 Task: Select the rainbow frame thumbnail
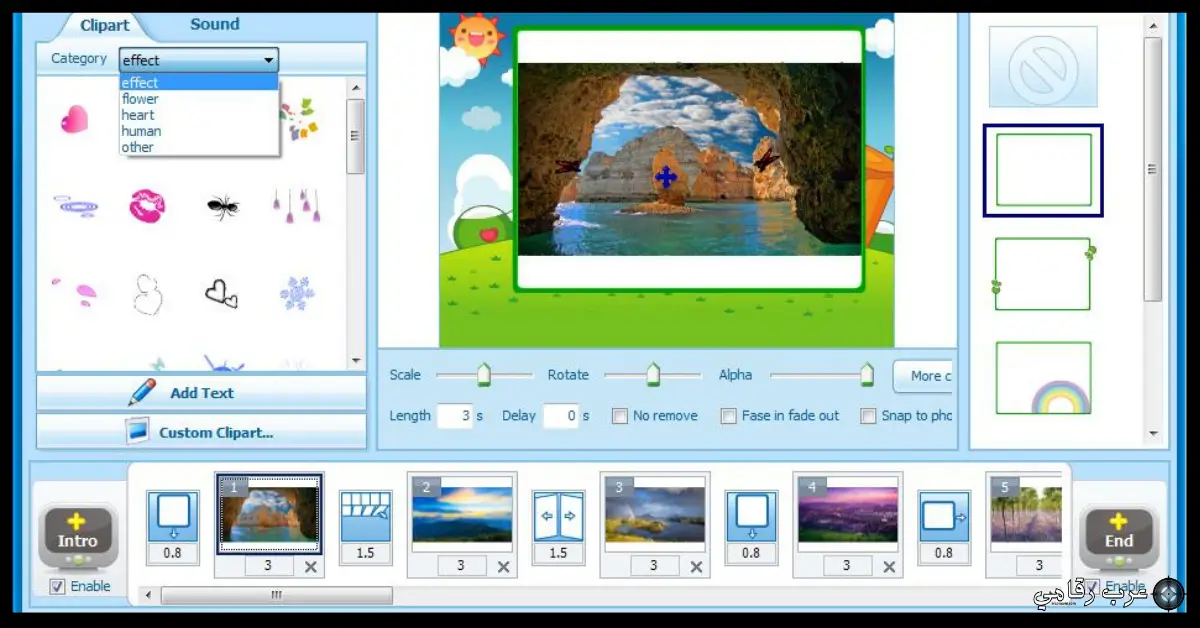[x=1042, y=378]
